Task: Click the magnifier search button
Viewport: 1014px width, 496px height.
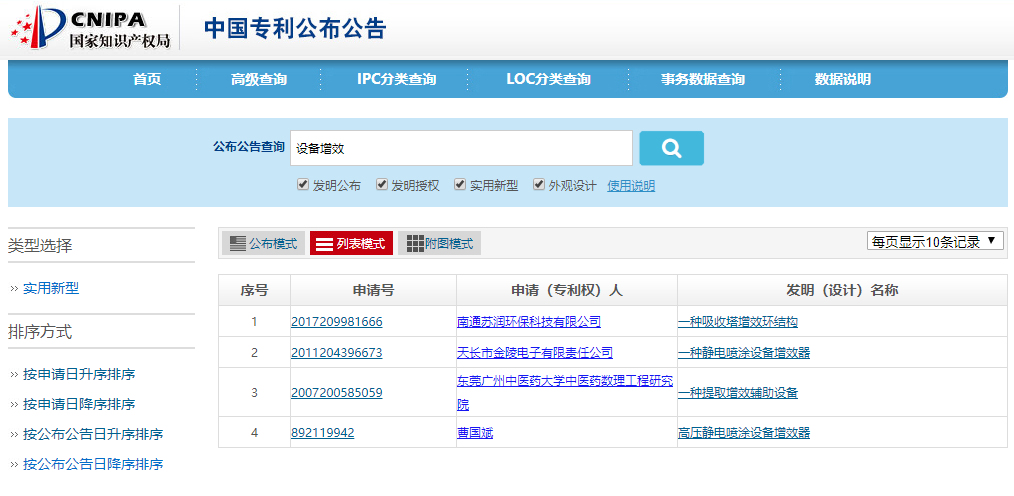Action: pyautogui.click(x=671, y=148)
